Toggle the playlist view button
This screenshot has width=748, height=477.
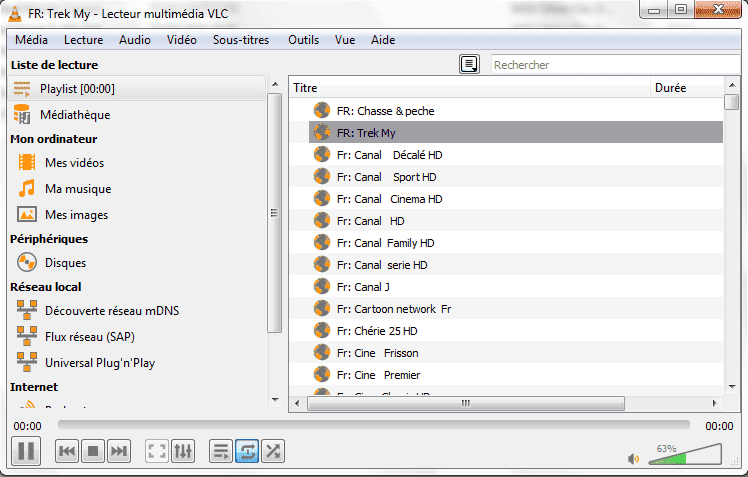221,451
